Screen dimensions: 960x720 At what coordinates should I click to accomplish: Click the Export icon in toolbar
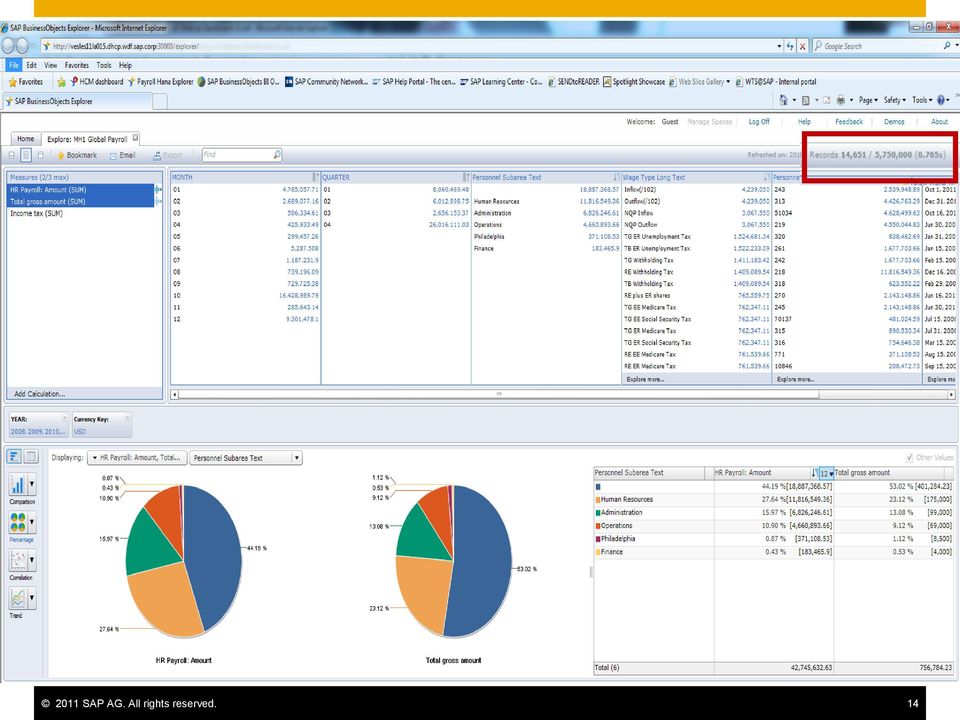pos(157,156)
